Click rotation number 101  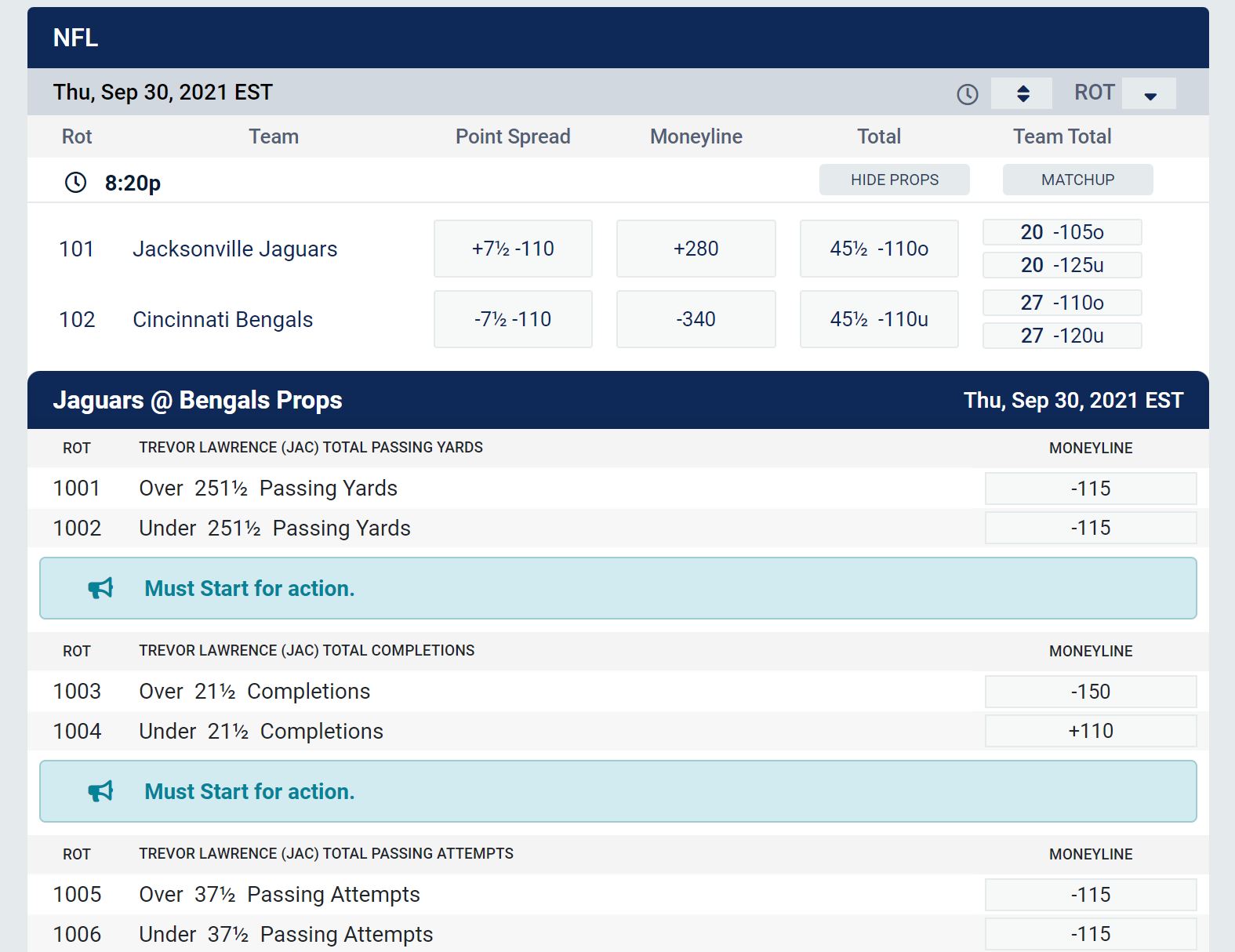click(x=77, y=249)
